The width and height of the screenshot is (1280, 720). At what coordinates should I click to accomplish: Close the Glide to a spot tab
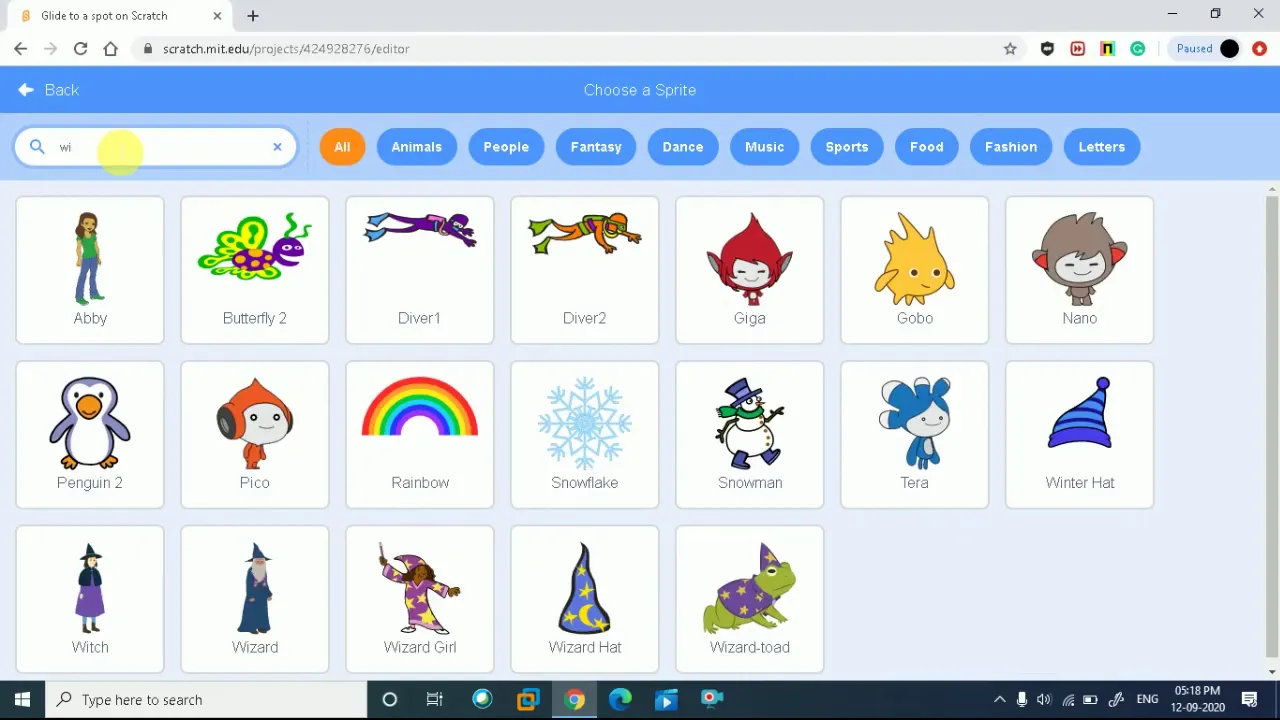tap(217, 16)
